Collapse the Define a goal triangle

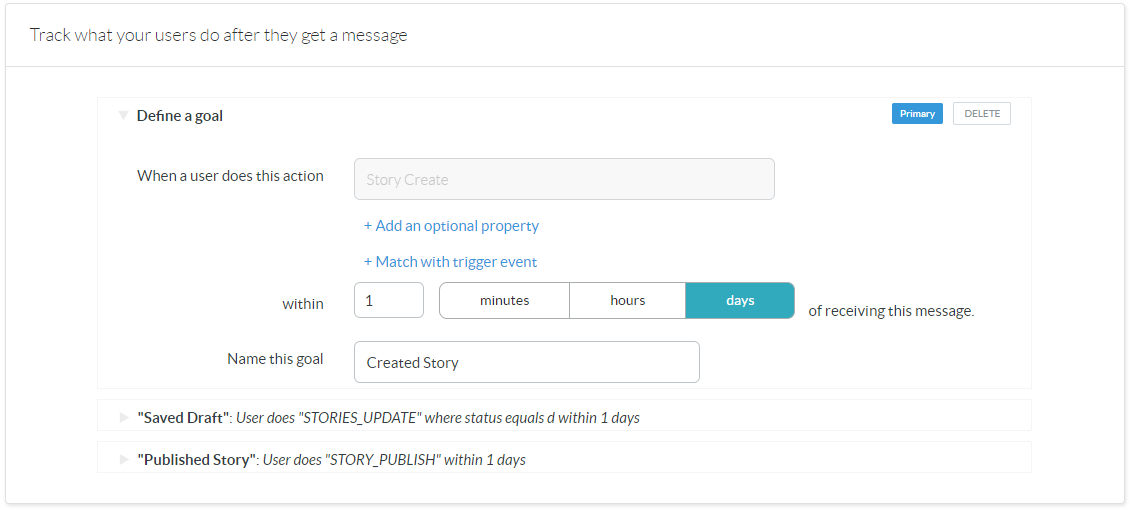[123, 116]
